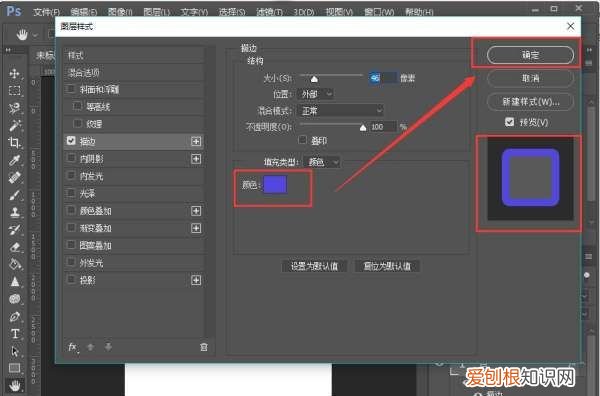The width and height of the screenshot is (600, 396).
Task: Enable the 等高线 checkbox
Action: pyautogui.click(x=77, y=106)
